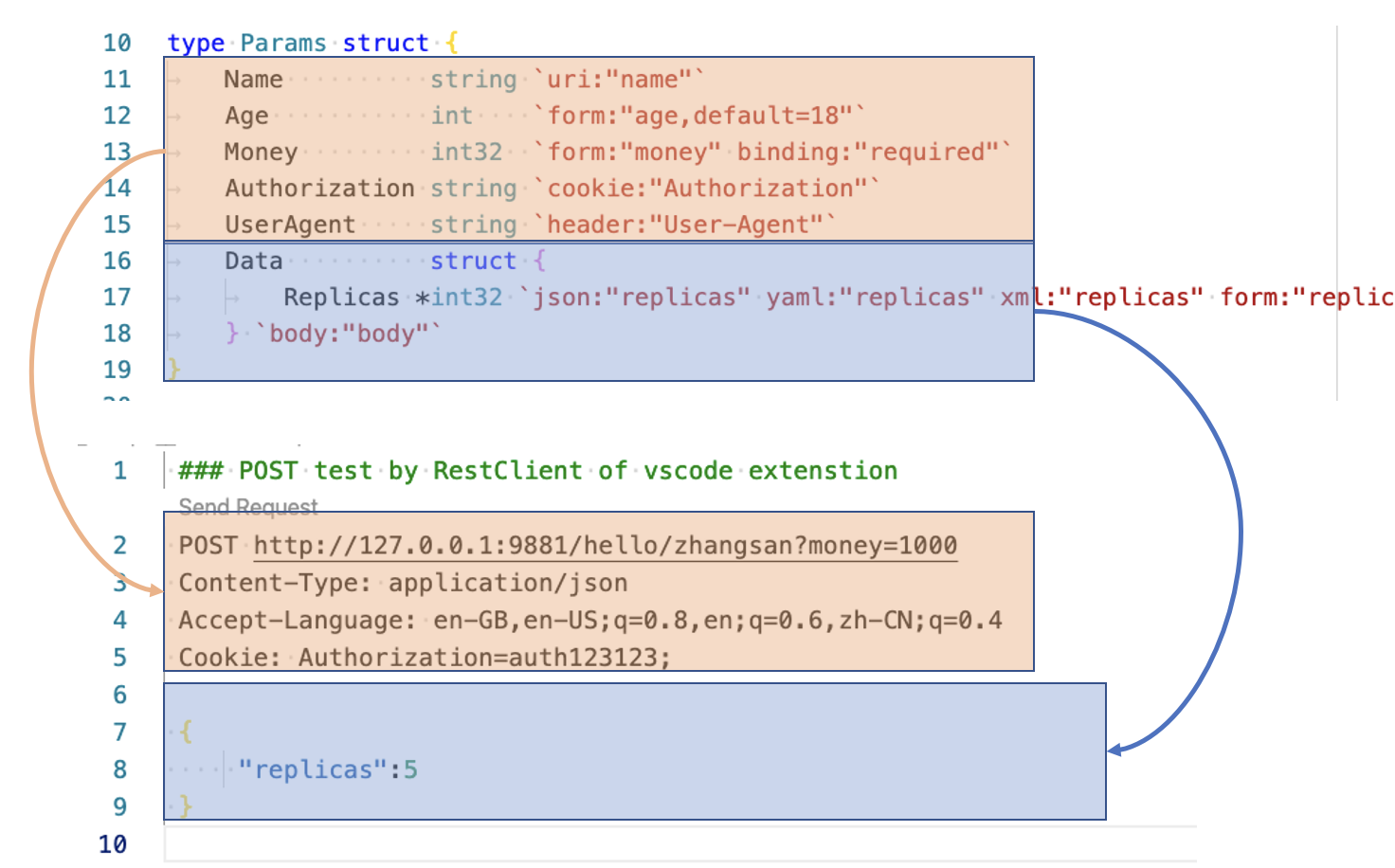The width and height of the screenshot is (1395, 868).
Task: Click line number 17 in the gutter
Action: point(116,297)
